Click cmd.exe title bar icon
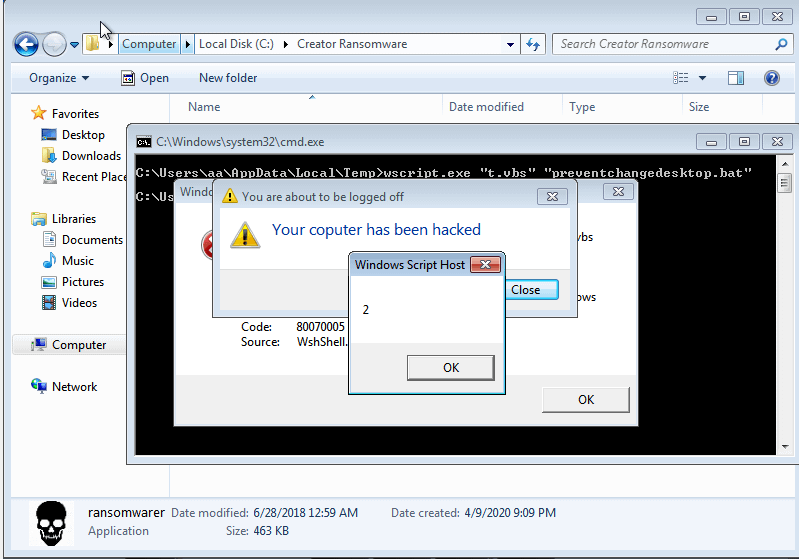Screen dimensions: 799x559 pos(144,142)
